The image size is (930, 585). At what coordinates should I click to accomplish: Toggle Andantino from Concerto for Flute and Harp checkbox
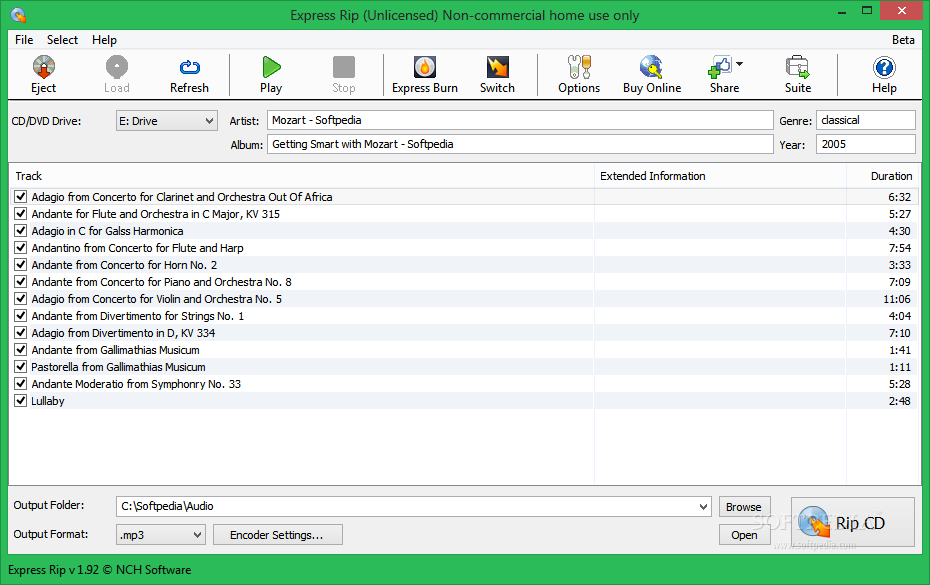point(21,247)
